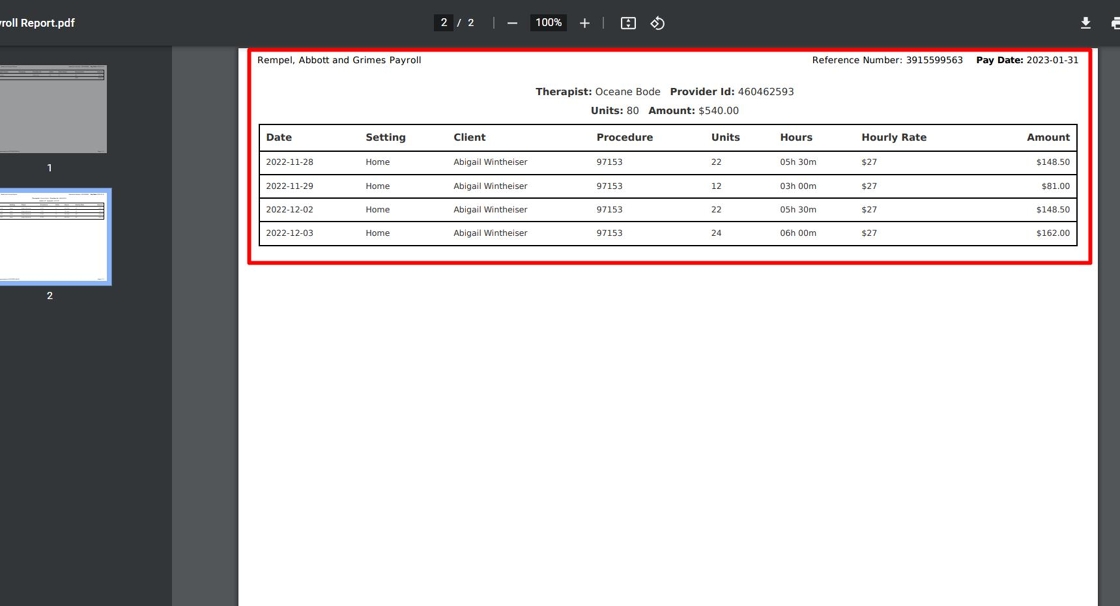Click $27 hourly rate in 2022-12-02 row

coord(869,209)
